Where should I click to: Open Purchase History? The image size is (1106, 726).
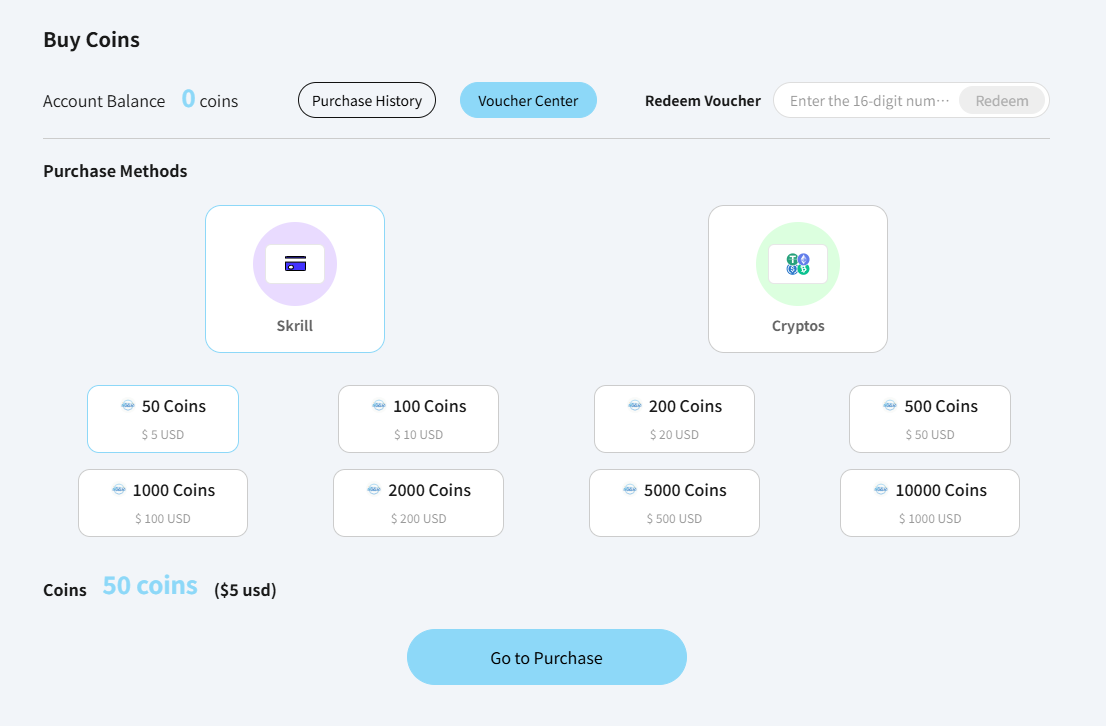367,100
